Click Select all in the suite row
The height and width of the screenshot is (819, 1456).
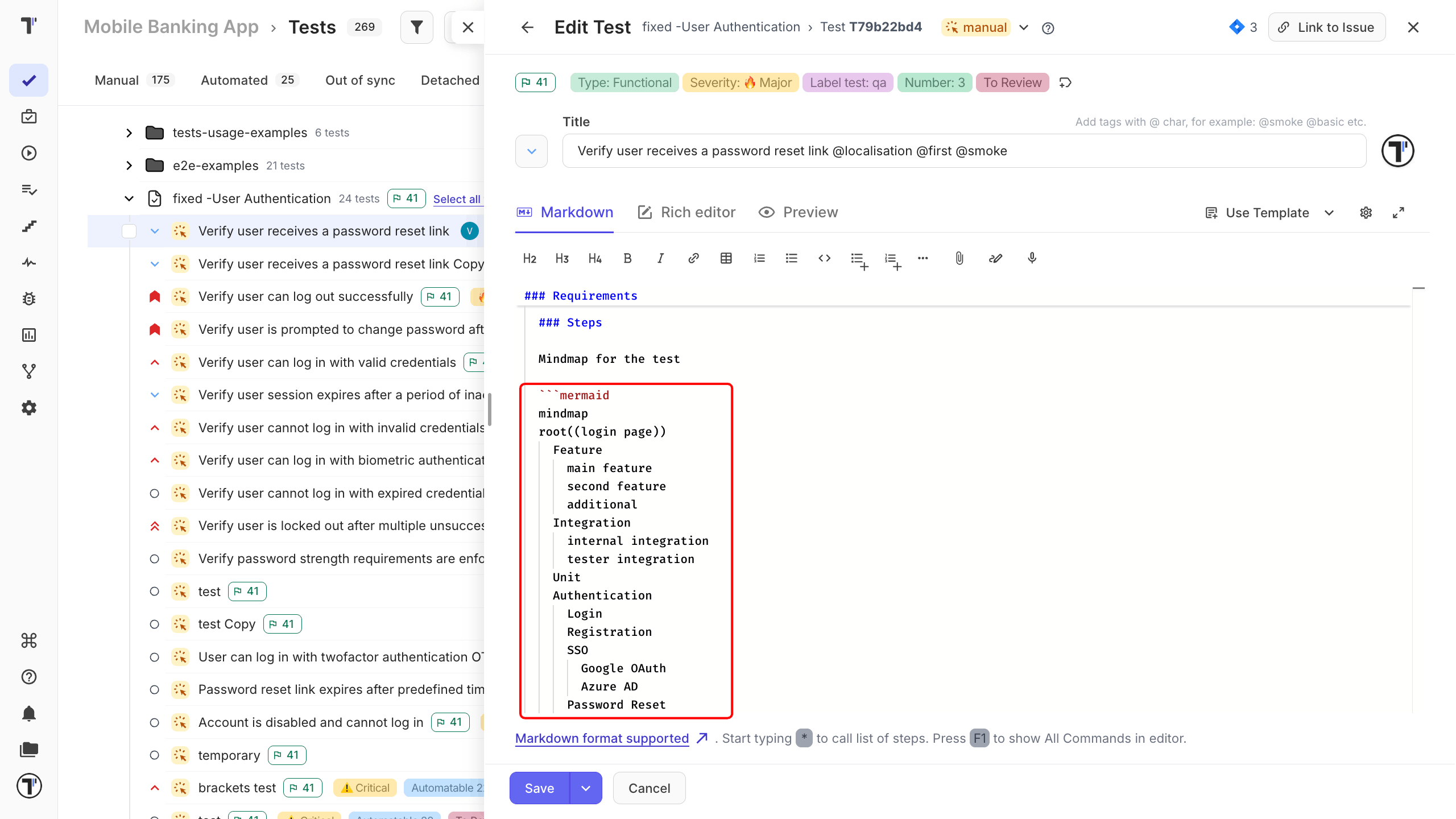[x=457, y=199]
